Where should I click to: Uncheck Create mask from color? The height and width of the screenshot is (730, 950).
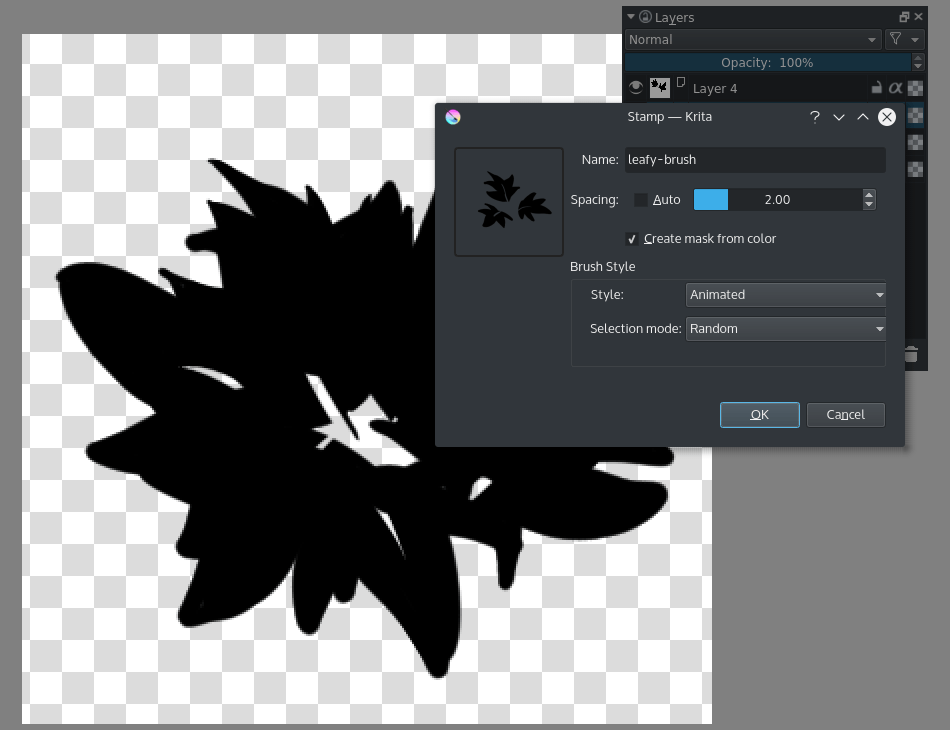pyautogui.click(x=632, y=238)
